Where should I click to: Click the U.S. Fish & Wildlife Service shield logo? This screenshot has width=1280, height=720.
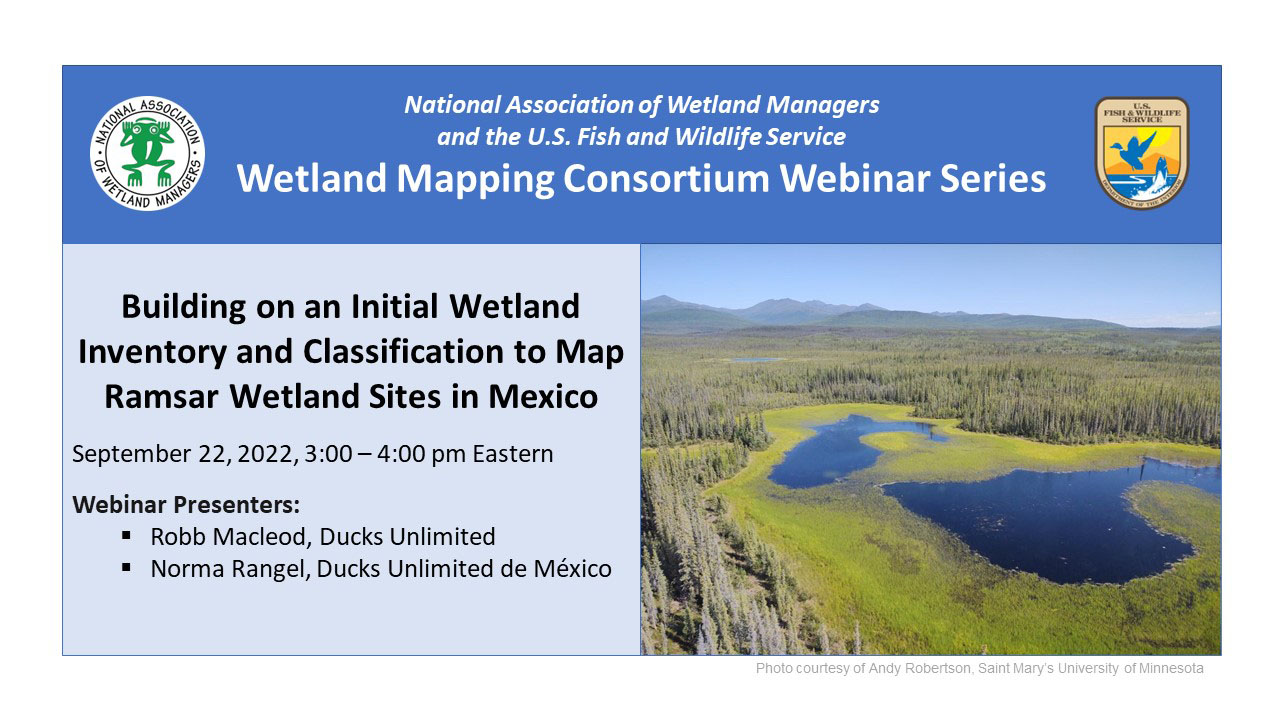pos(1141,153)
